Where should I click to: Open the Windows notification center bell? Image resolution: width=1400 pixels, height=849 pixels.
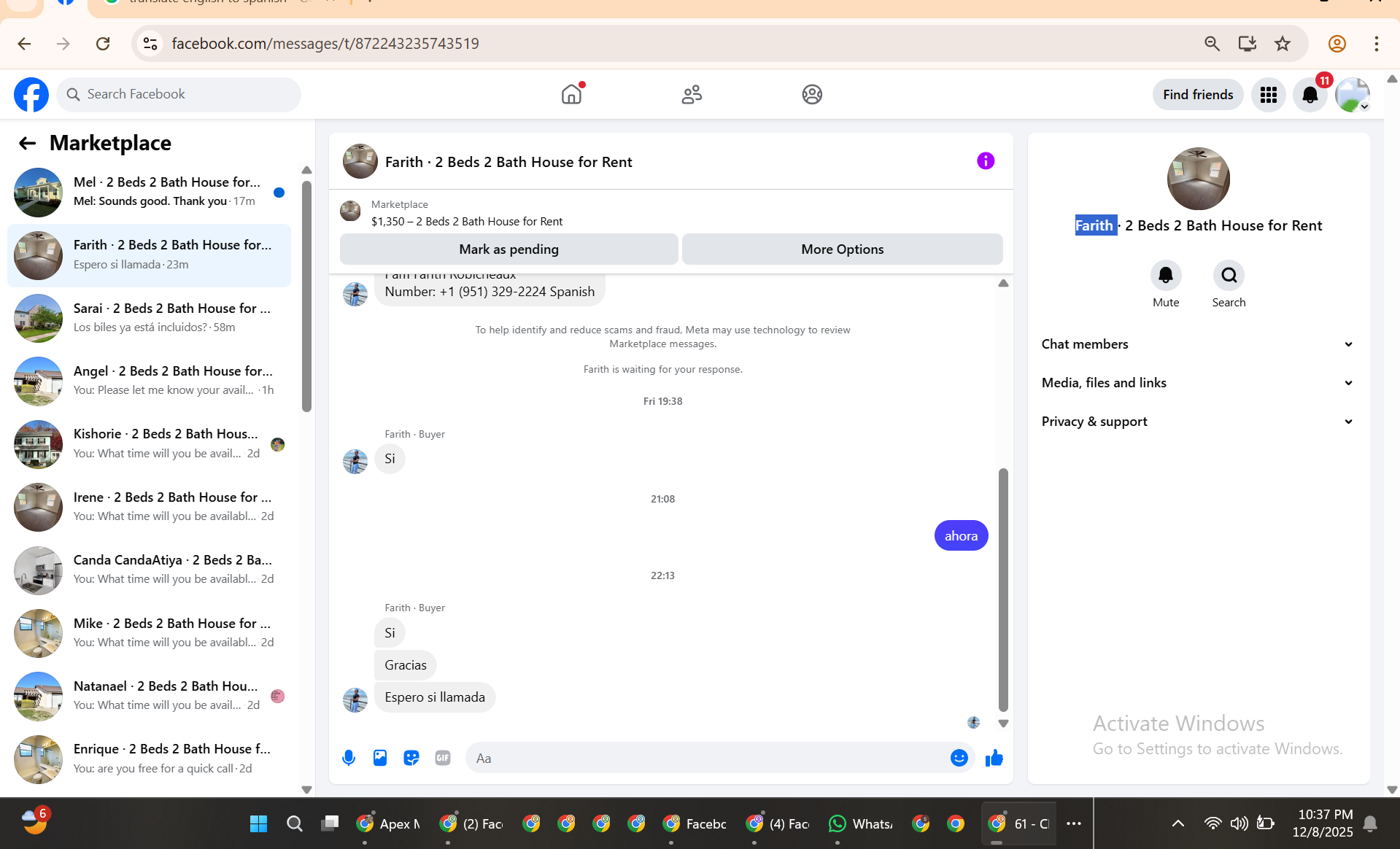pyautogui.click(x=1370, y=823)
